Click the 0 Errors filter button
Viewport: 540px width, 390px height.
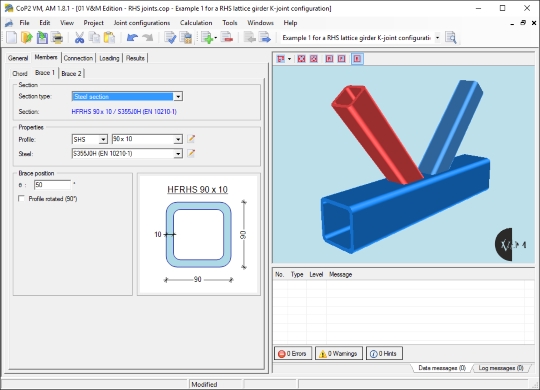[x=293, y=353]
